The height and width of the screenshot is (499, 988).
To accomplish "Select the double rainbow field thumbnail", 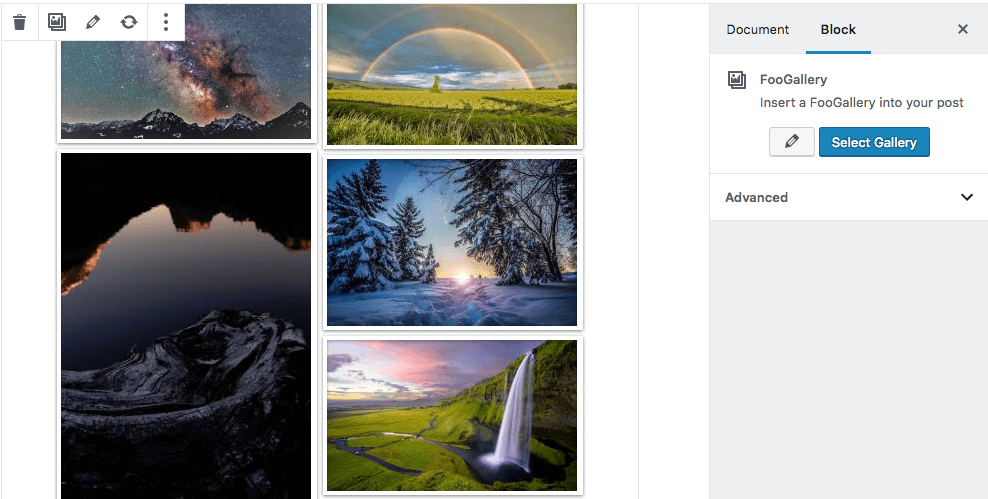I will 452,74.
